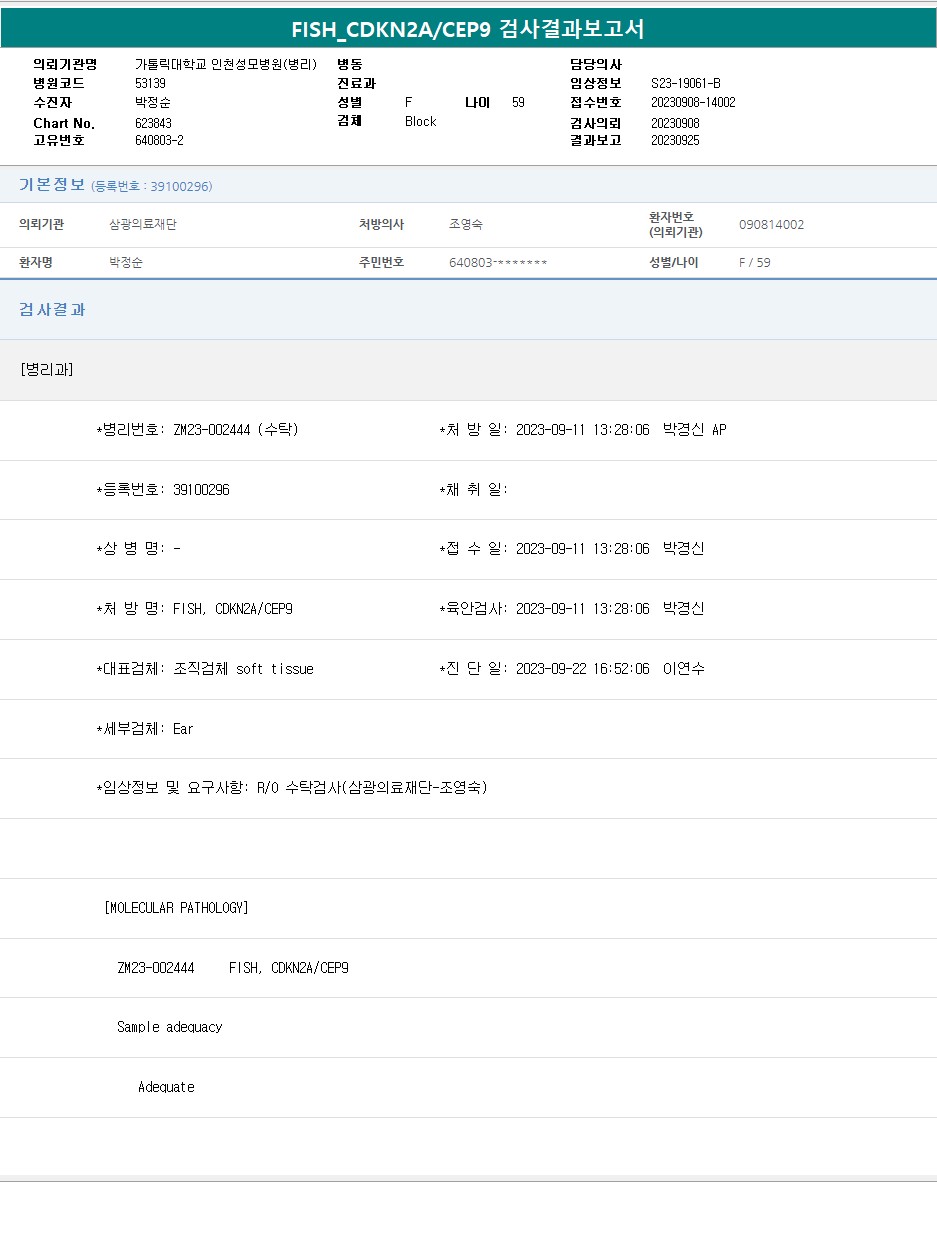Viewport: 937px width, 1245px height.
Task: Click Chart No. value 623843
Action: point(153,123)
